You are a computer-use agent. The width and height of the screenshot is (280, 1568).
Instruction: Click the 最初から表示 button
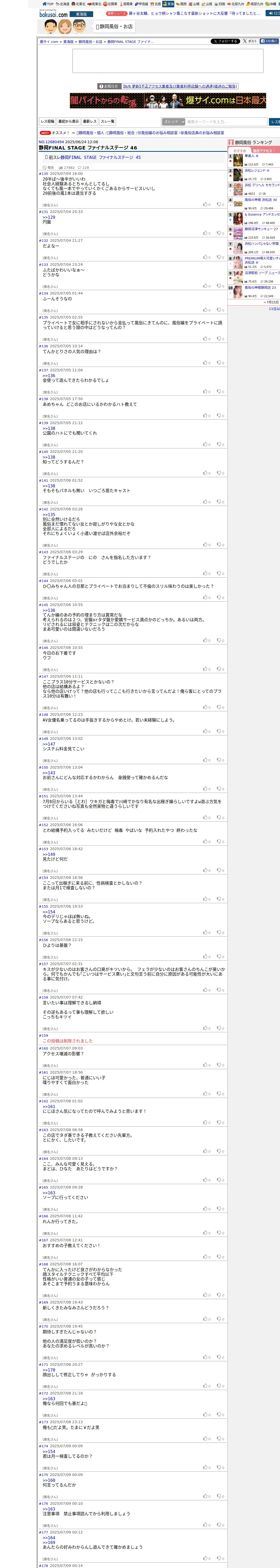pyautogui.click(x=68, y=122)
